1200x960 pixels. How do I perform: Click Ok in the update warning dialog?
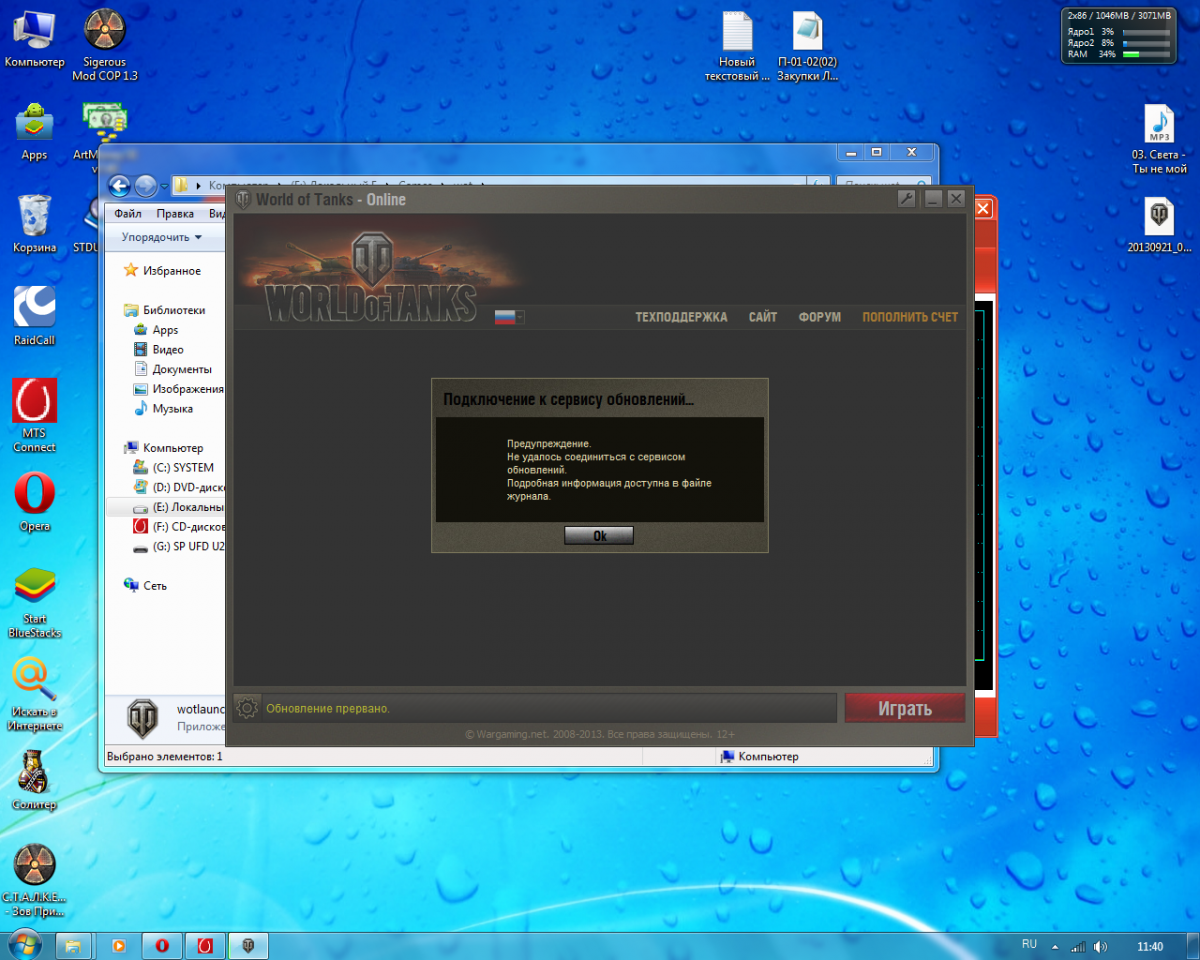coord(598,536)
